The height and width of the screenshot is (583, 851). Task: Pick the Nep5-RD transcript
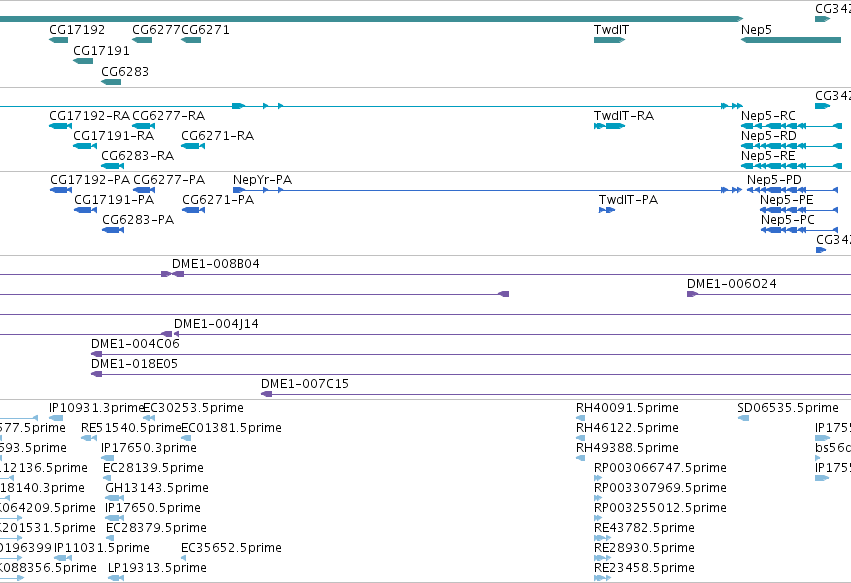pos(791,146)
